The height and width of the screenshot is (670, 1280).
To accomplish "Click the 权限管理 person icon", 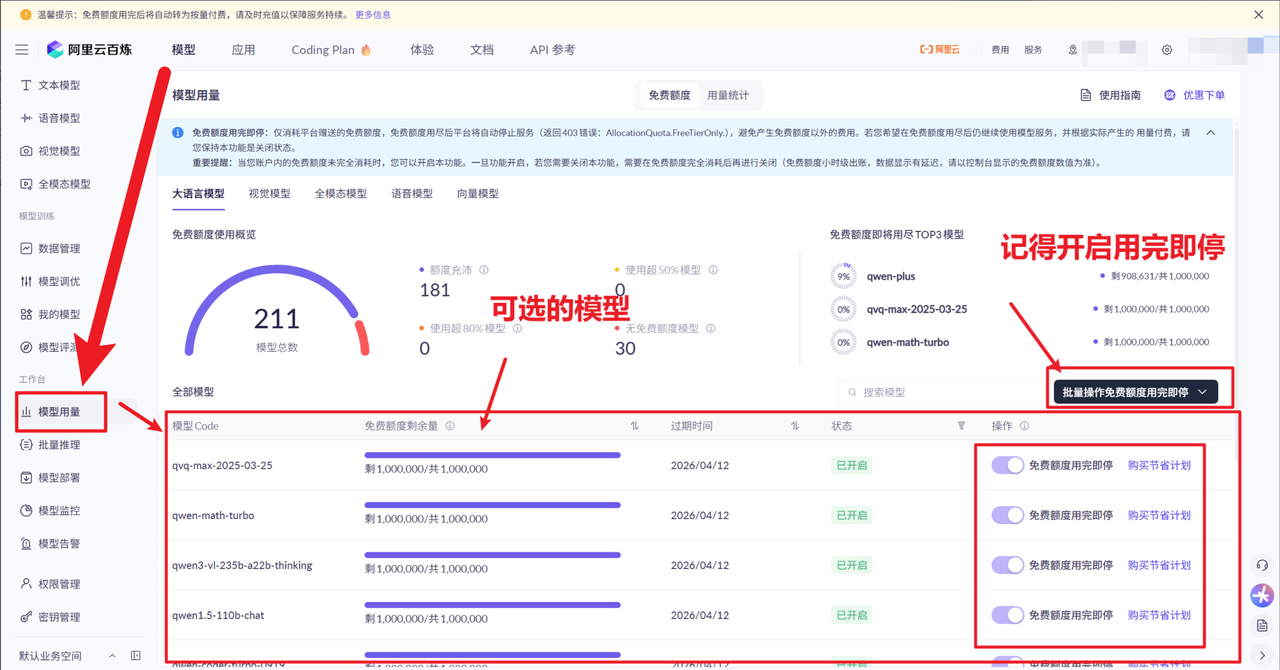I will [x=26, y=584].
